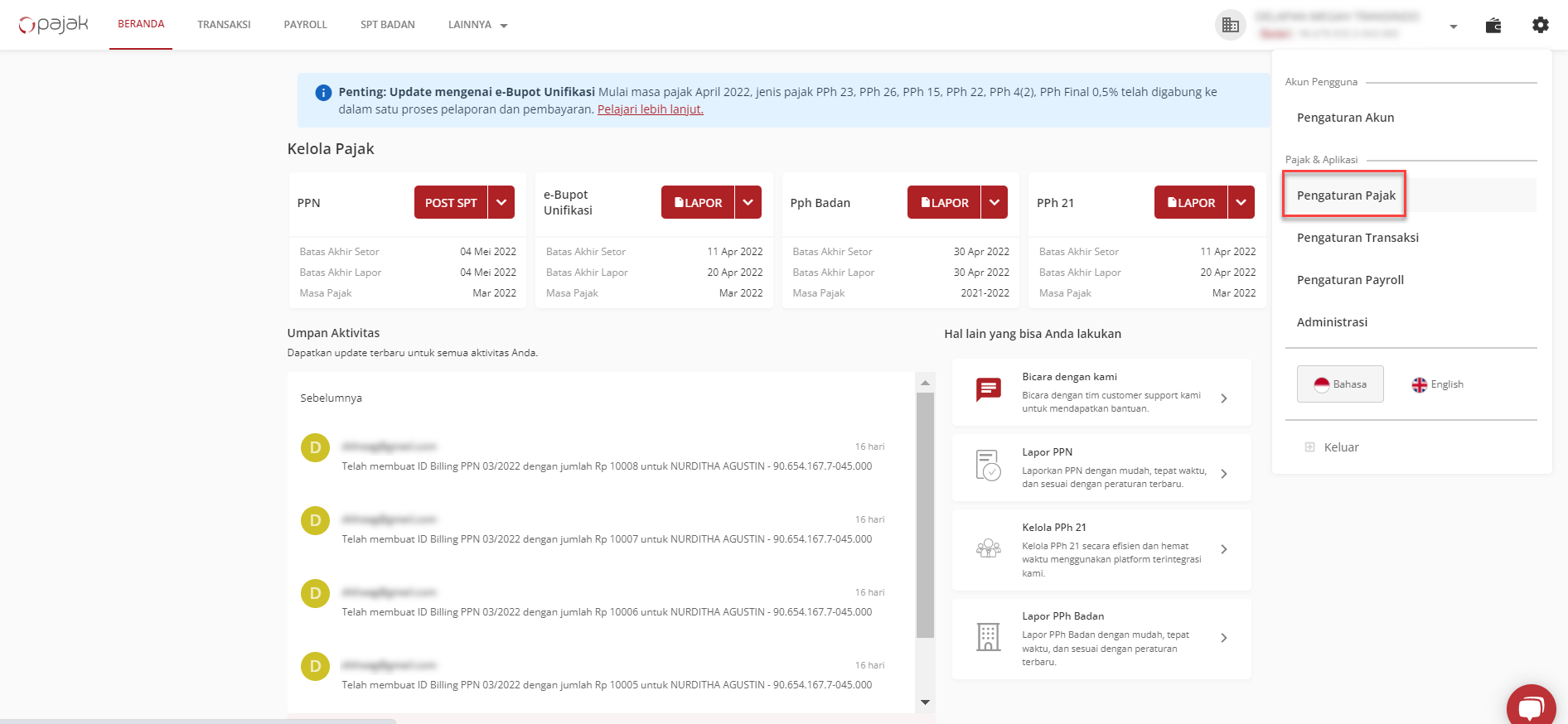The height and width of the screenshot is (724, 1568).
Task: Switch language to Bahasa
Action: click(1339, 384)
